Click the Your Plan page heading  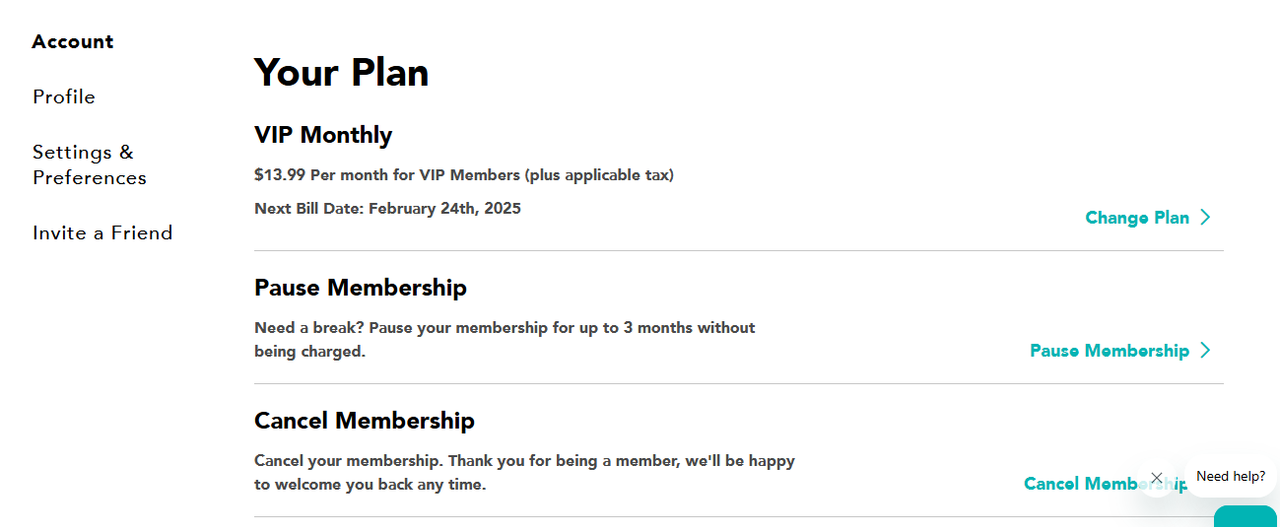[341, 73]
